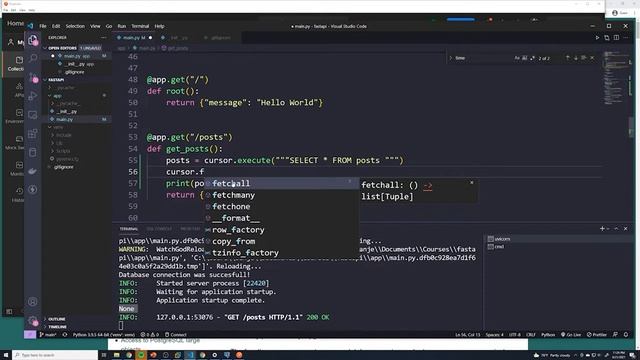Open the File menu
Image resolution: width=640 pixels, height=360 pixels.
(x=42, y=26)
